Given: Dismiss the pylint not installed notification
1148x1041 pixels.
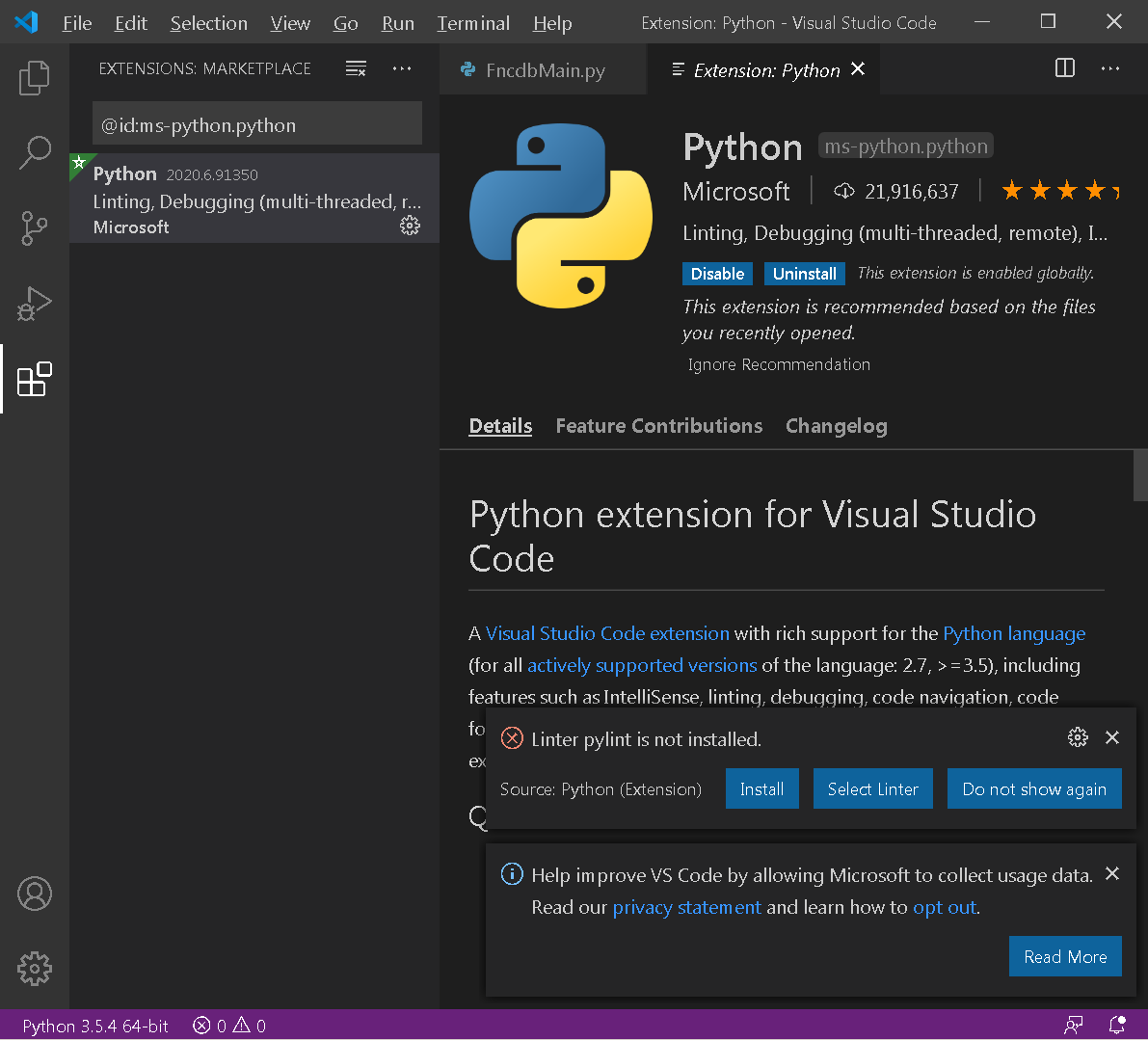Looking at the screenshot, I should point(1112,737).
